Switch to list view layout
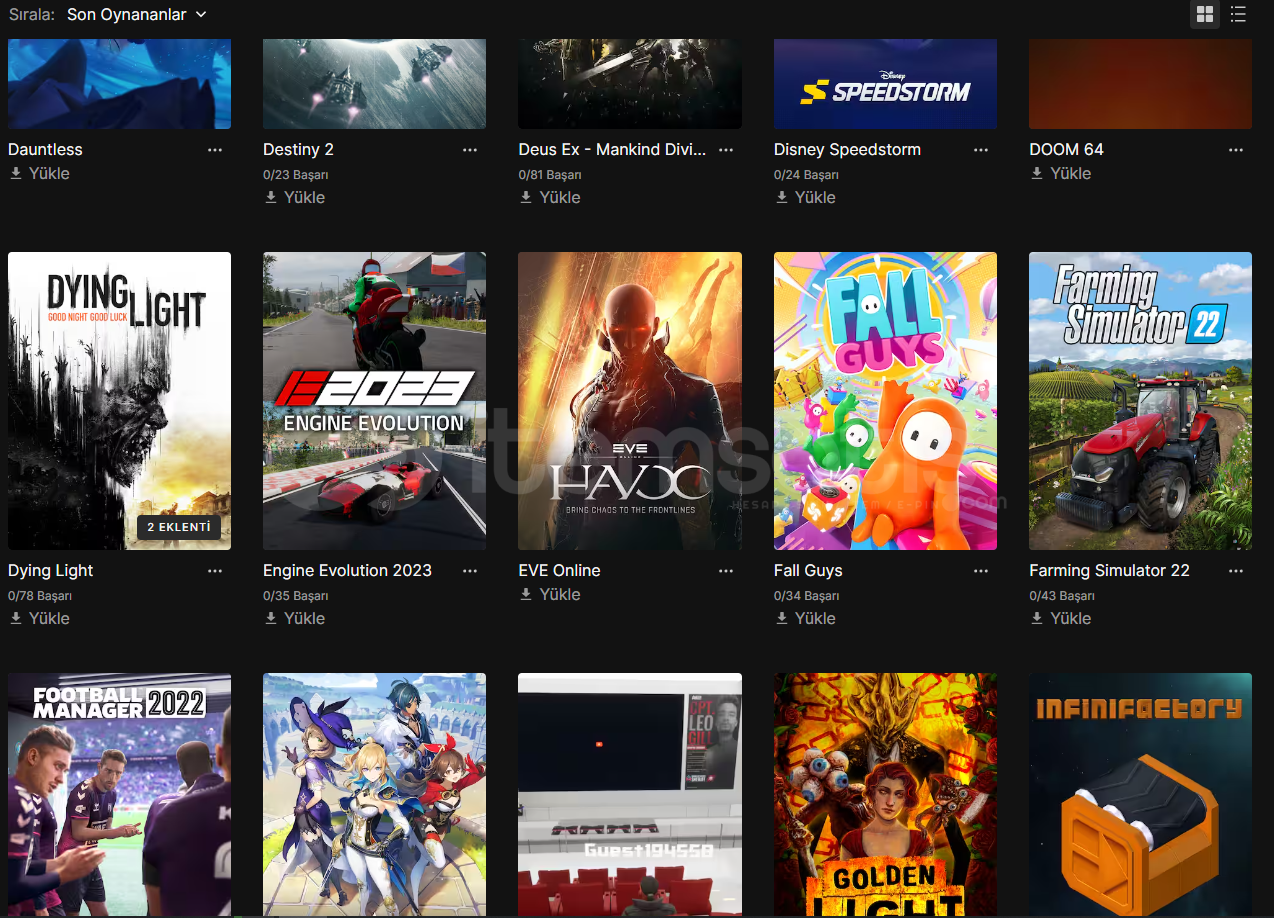 (x=1238, y=14)
